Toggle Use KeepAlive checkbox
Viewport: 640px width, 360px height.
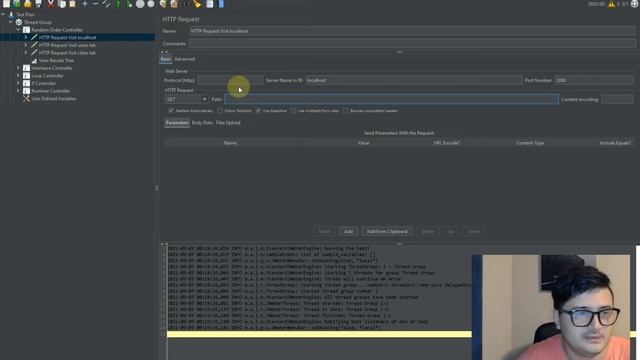[258, 111]
